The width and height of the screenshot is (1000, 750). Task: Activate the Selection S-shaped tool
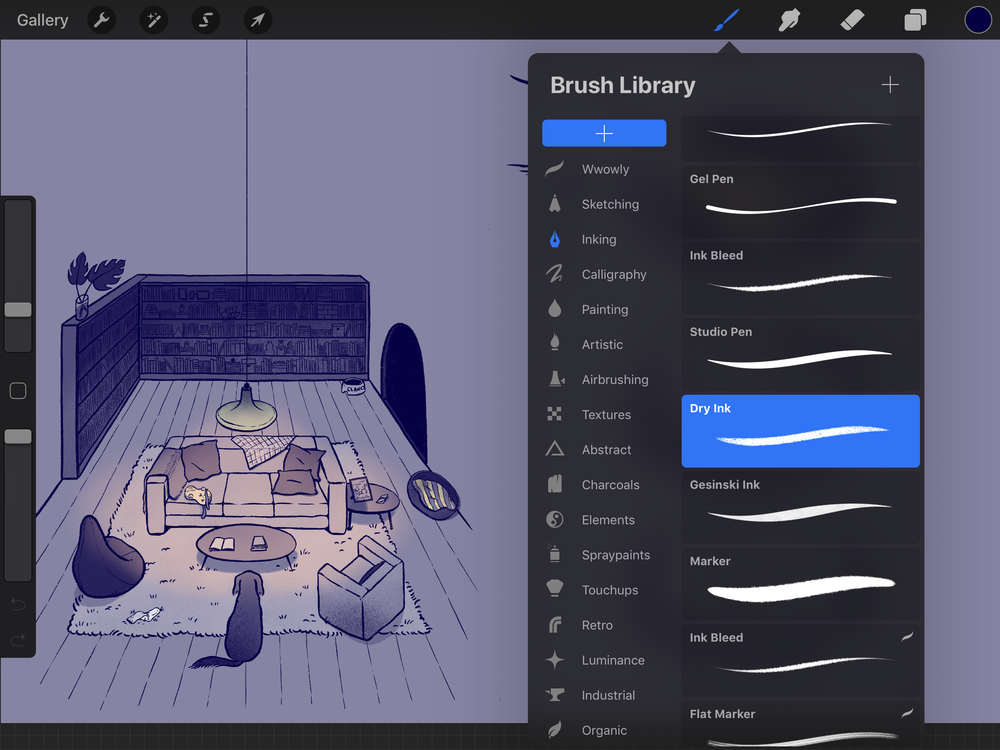coord(205,20)
